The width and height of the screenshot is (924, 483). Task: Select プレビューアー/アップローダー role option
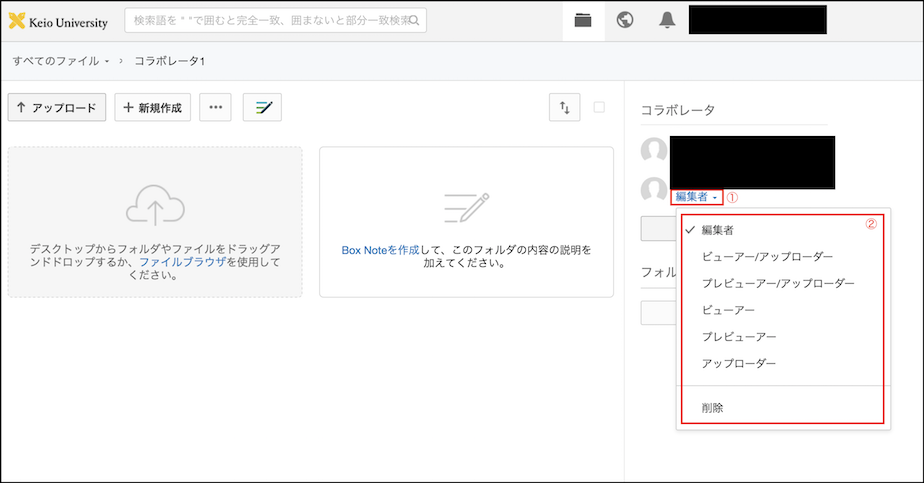(778, 284)
